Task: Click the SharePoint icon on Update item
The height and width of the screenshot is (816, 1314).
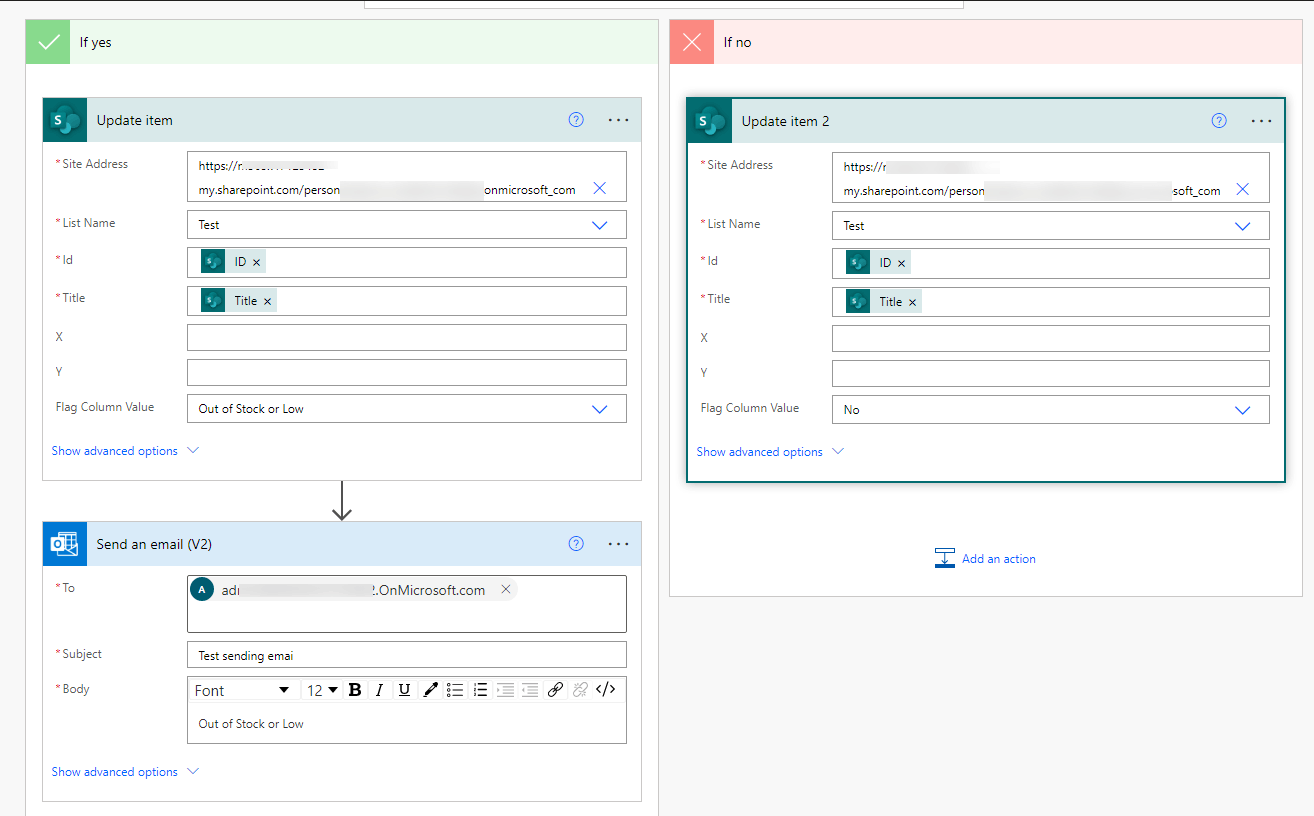Action: click(64, 119)
